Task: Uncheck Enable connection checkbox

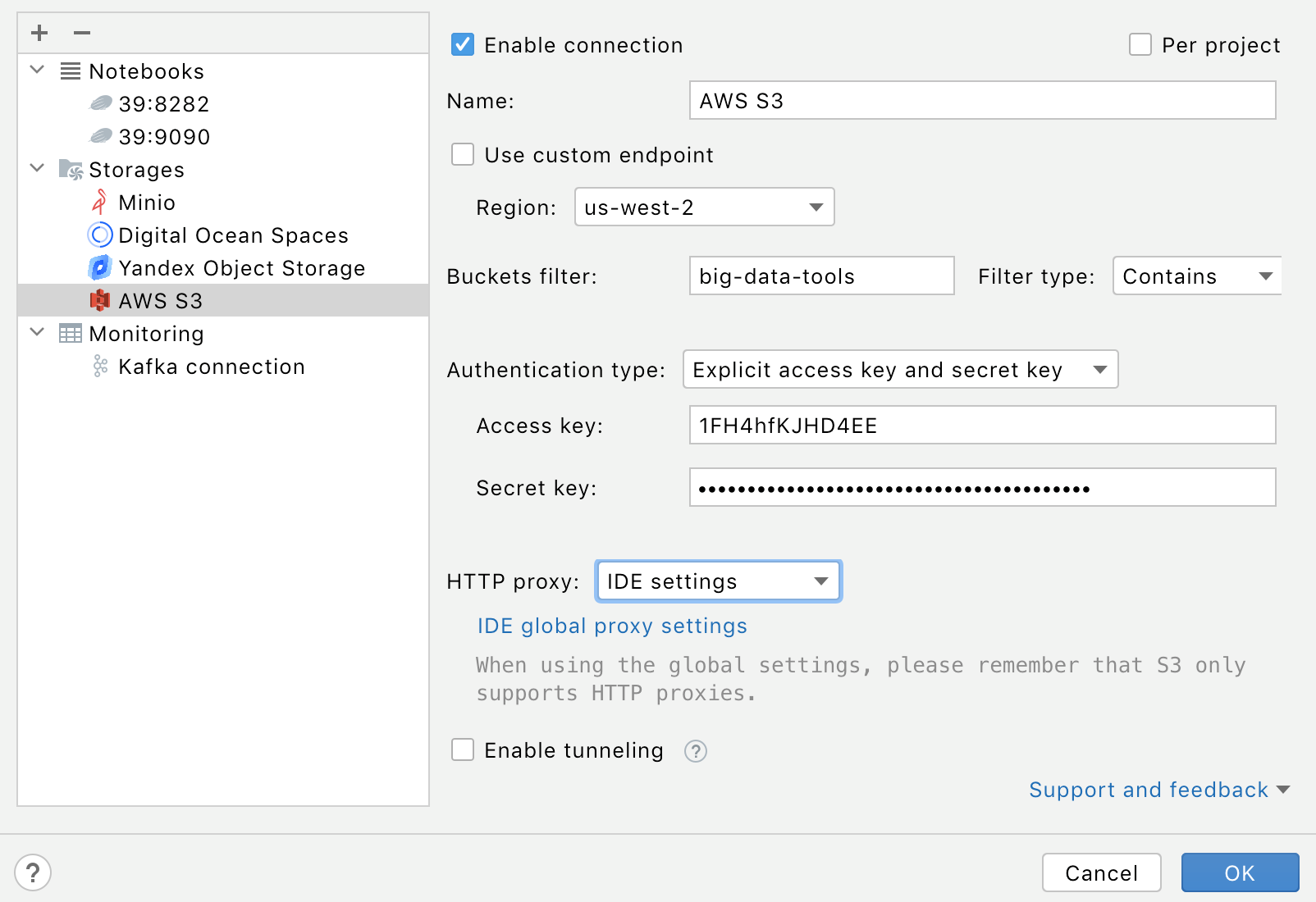Action: pyautogui.click(x=463, y=44)
